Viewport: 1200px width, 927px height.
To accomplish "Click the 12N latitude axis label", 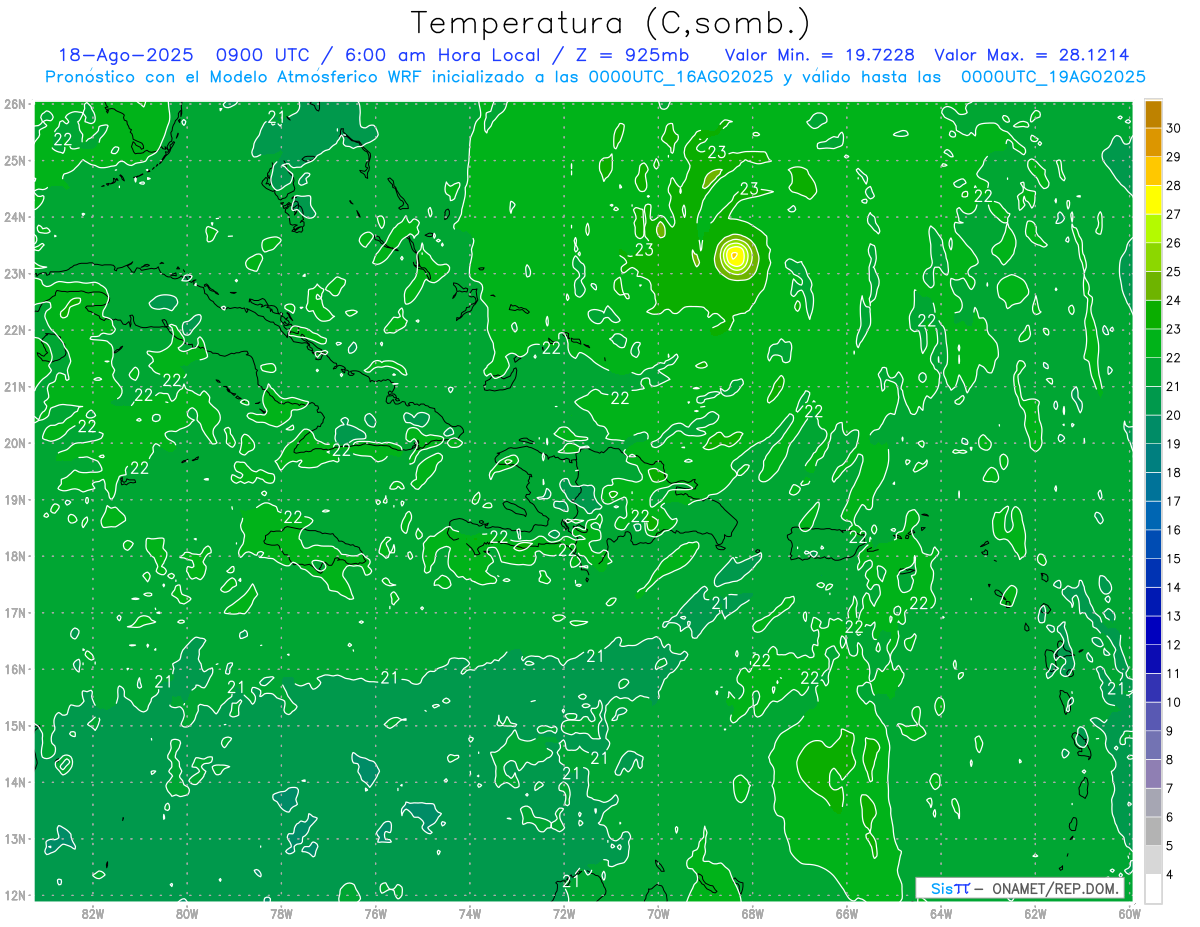I will pyautogui.click(x=15, y=895).
